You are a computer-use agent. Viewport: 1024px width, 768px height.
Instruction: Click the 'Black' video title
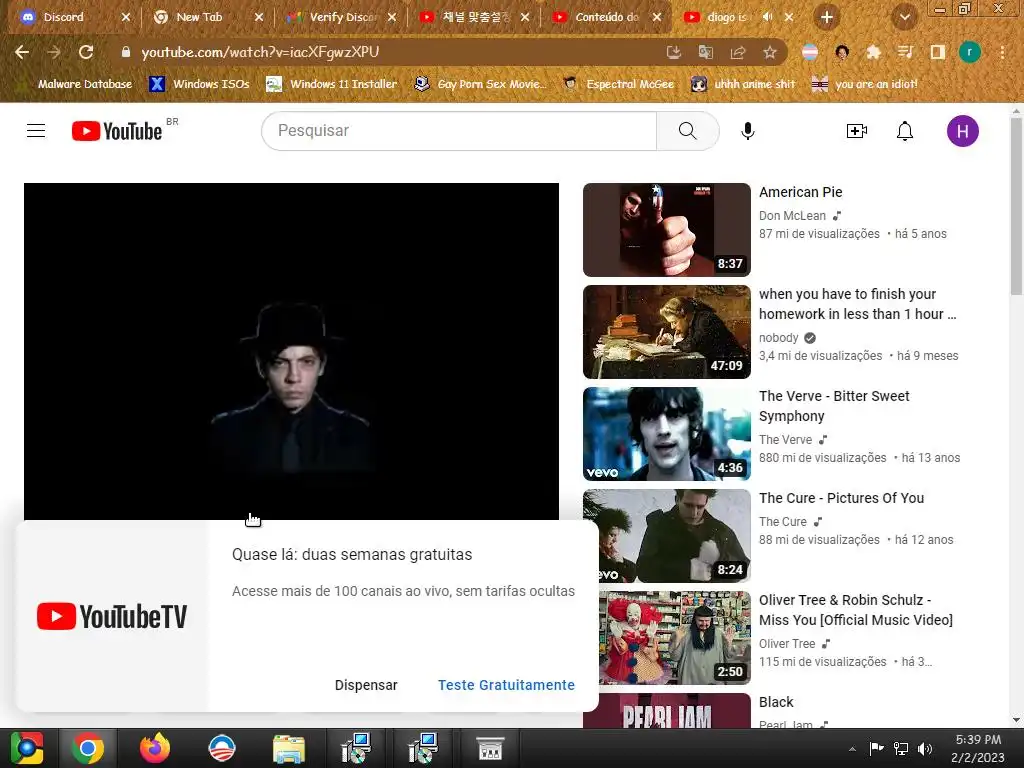click(x=776, y=702)
